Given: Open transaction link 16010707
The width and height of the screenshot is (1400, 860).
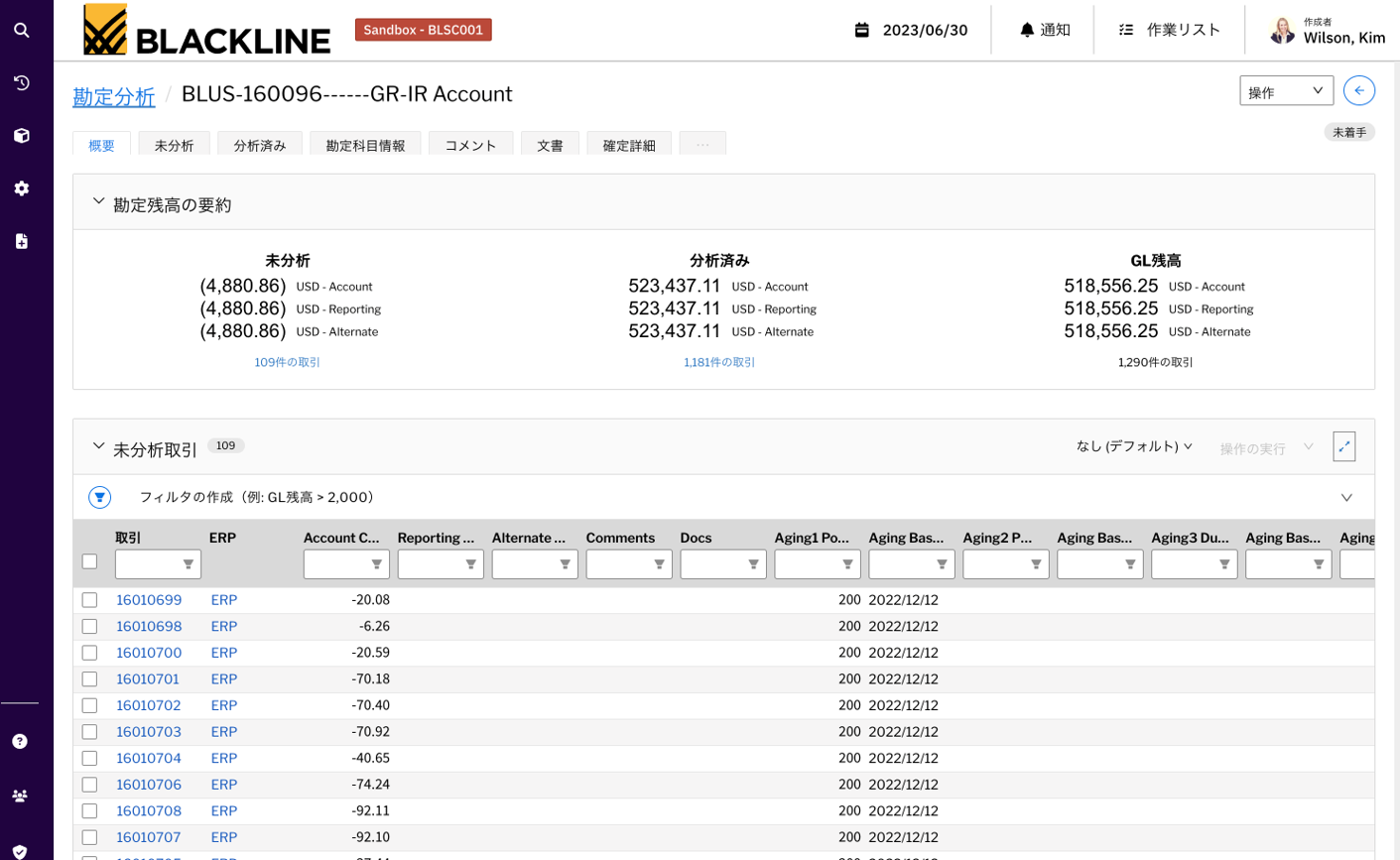Looking at the screenshot, I should (149, 837).
